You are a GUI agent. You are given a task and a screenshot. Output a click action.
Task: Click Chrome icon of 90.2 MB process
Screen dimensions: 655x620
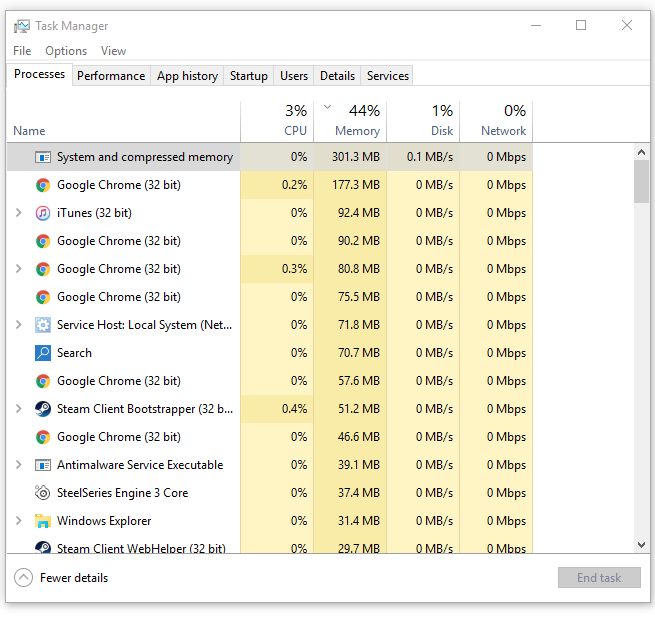pyautogui.click(x=43, y=241)
